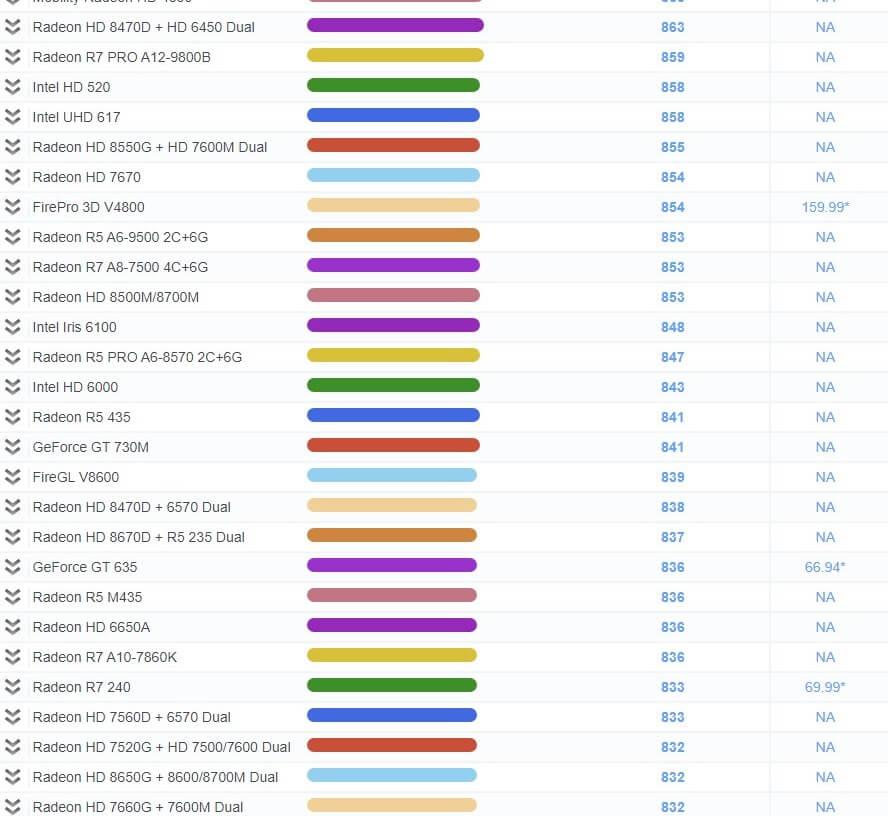The image size is (888, 816).
Task: Expand the Radeon HD 8470D + HD 6450 Dual row
Action: 12,27
